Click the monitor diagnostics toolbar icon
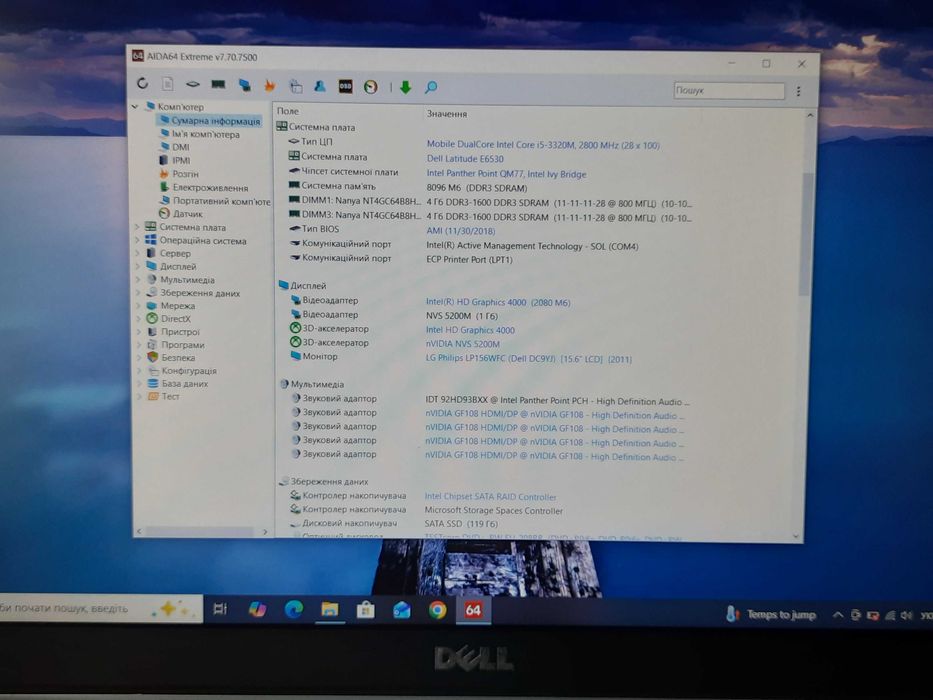 [244, 85]
